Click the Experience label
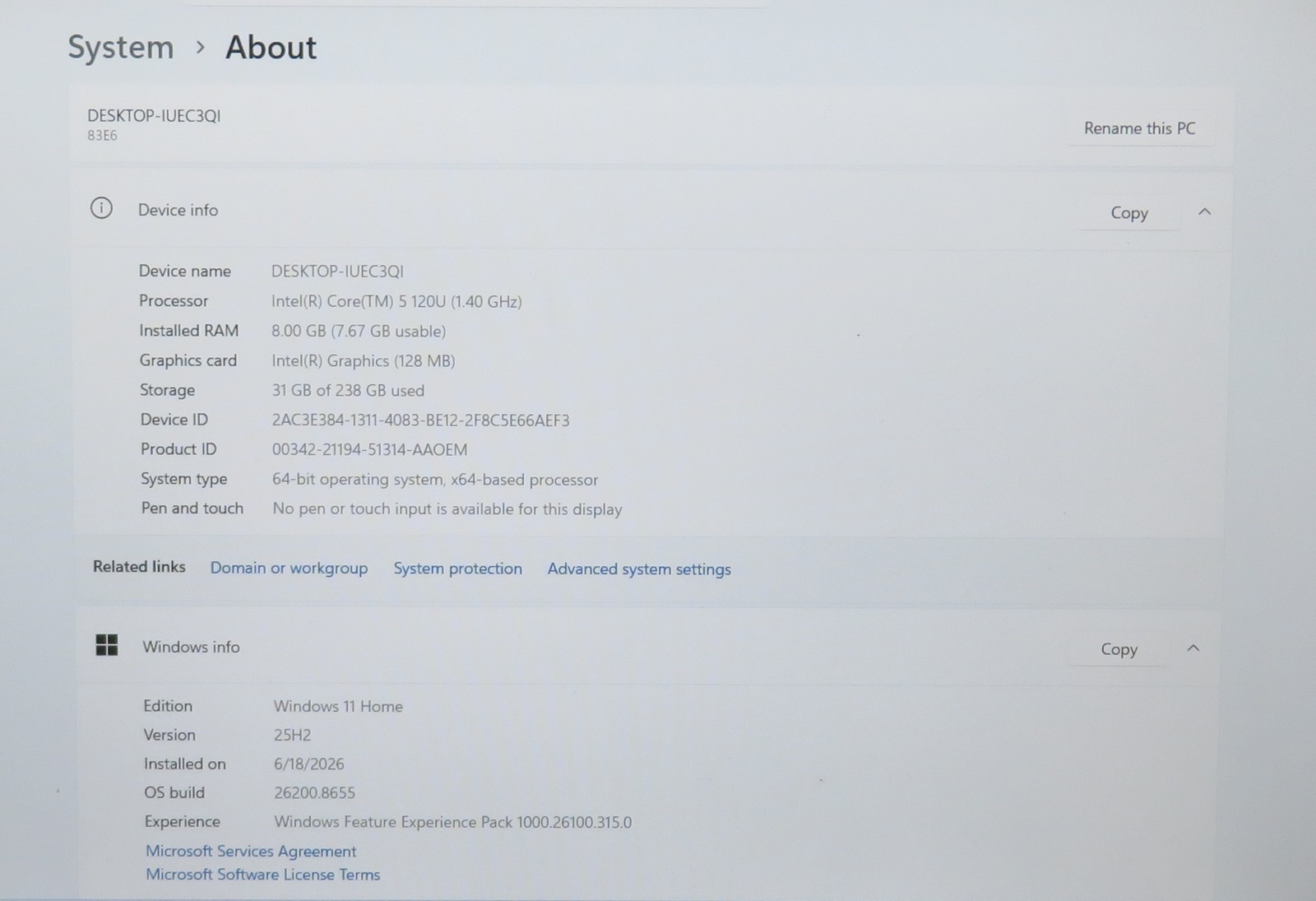Viewport: 1316px width, 901px height. point(182,821)
